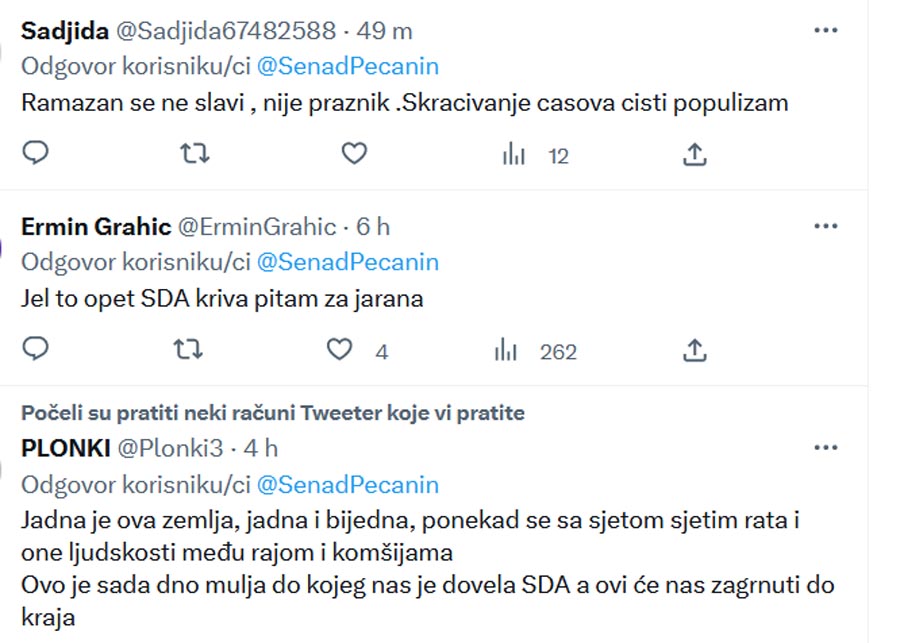Screen dimensions: 900x643
Task: Open more options on PLONKI's tweet
Action: tap(826, 447)
